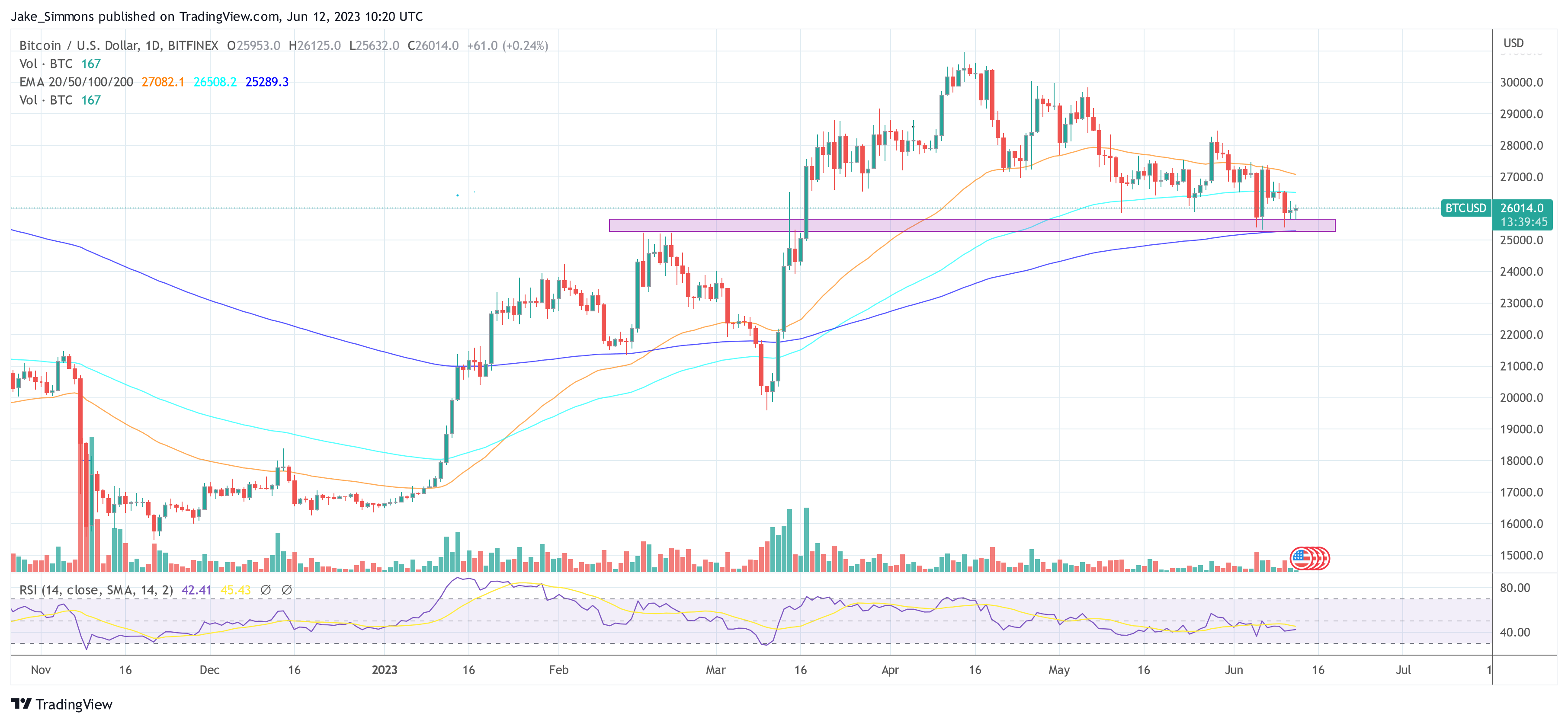
Task: Open the USD currency selector on price axis
Action: pos(1514,43)
